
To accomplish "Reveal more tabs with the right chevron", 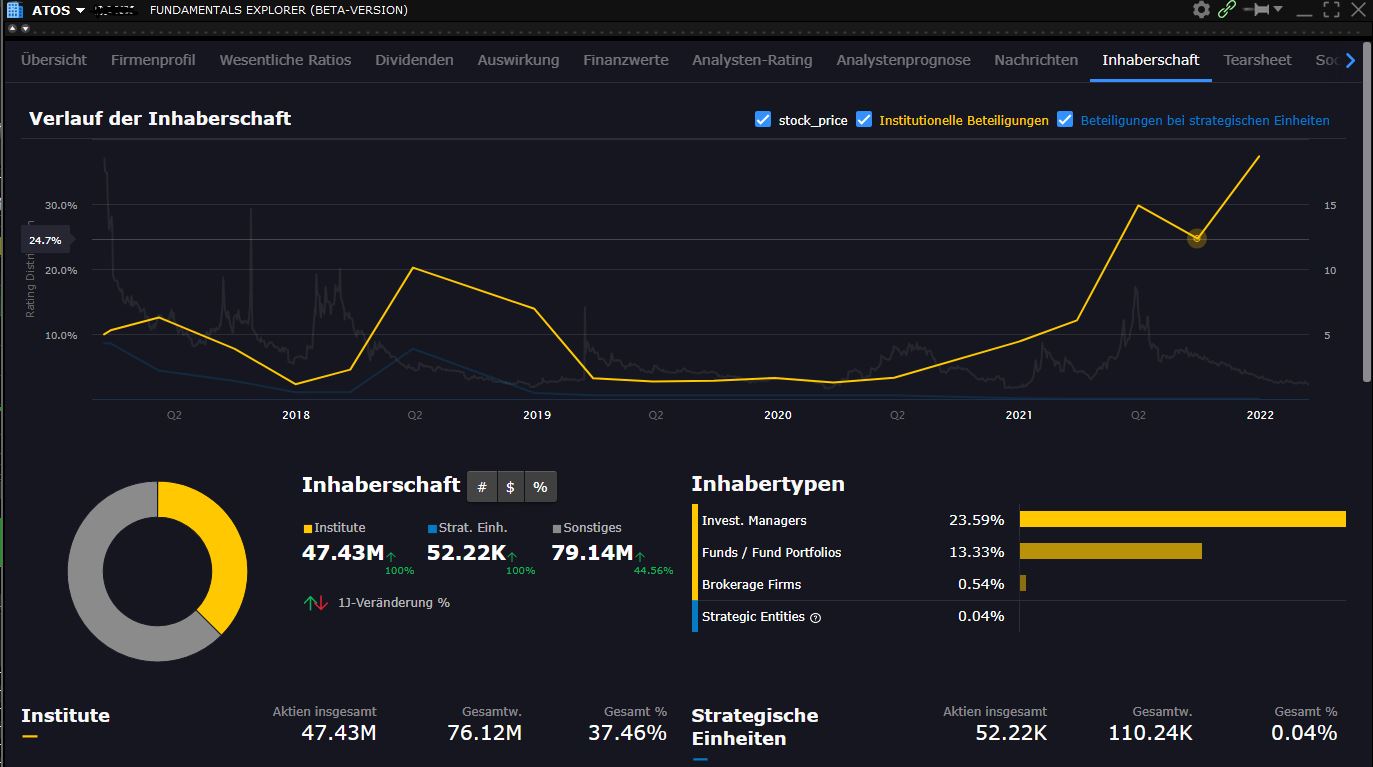I will 1350,60.
